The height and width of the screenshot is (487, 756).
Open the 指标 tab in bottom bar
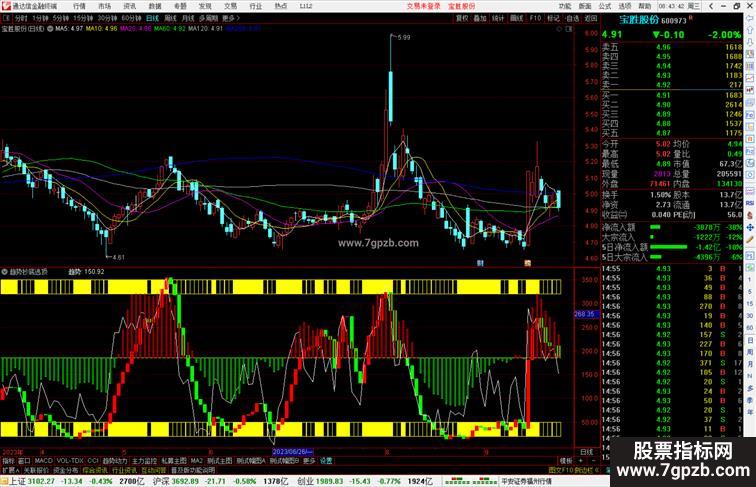point(8,461)
